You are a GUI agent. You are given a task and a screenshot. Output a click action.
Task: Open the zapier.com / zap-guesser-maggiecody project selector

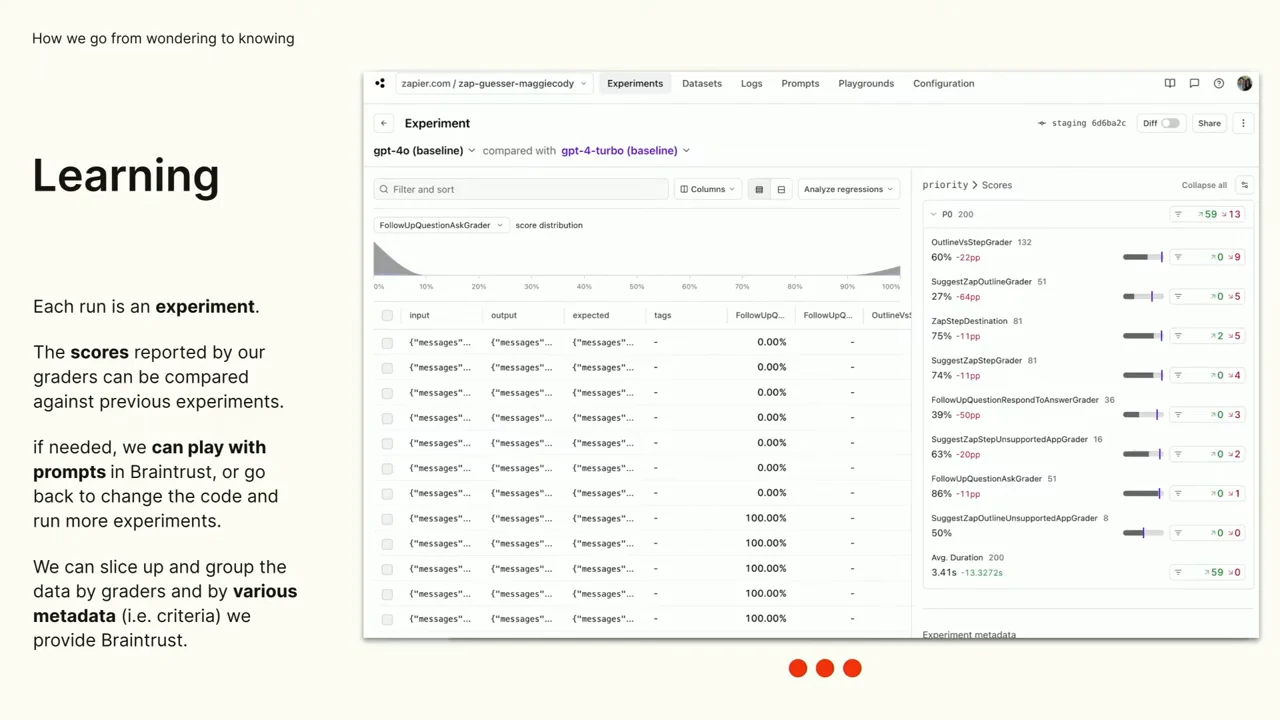coord(494,84)
